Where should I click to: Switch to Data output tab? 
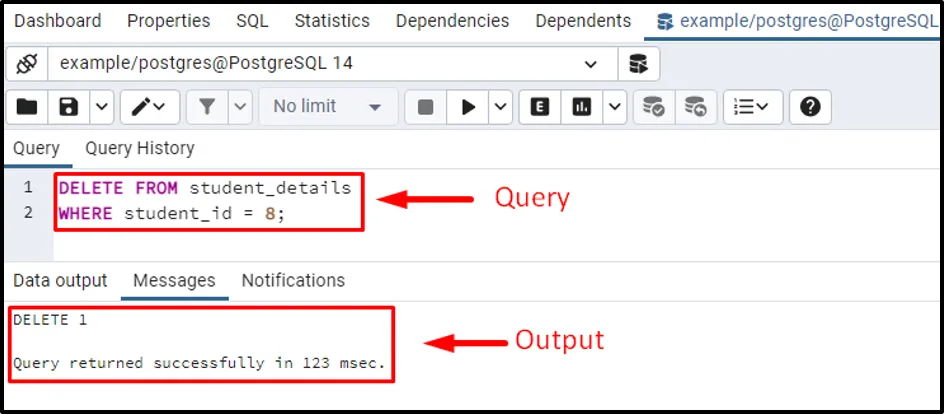[59, 281]
